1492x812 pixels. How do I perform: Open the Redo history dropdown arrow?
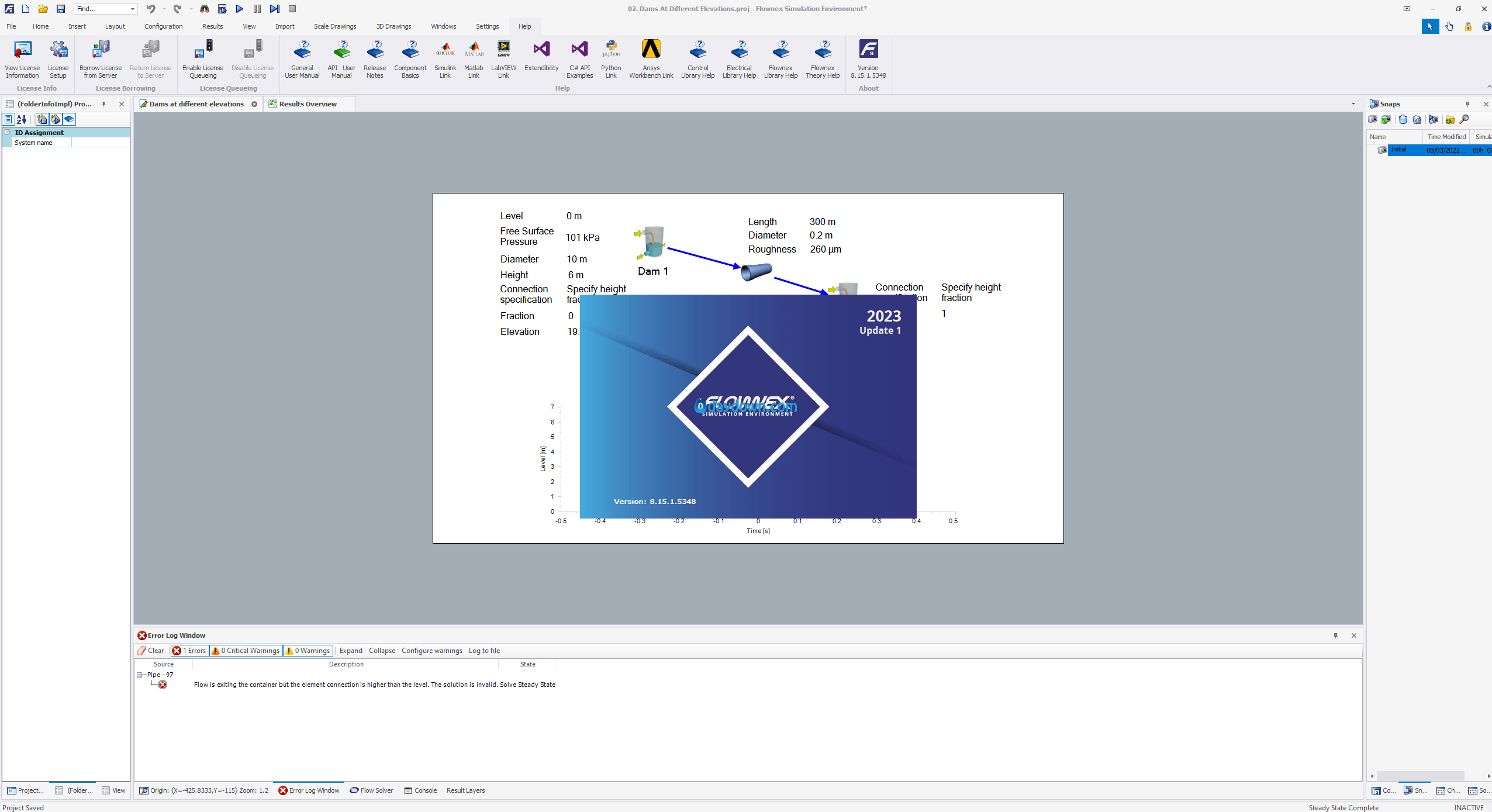coord(191,9)
